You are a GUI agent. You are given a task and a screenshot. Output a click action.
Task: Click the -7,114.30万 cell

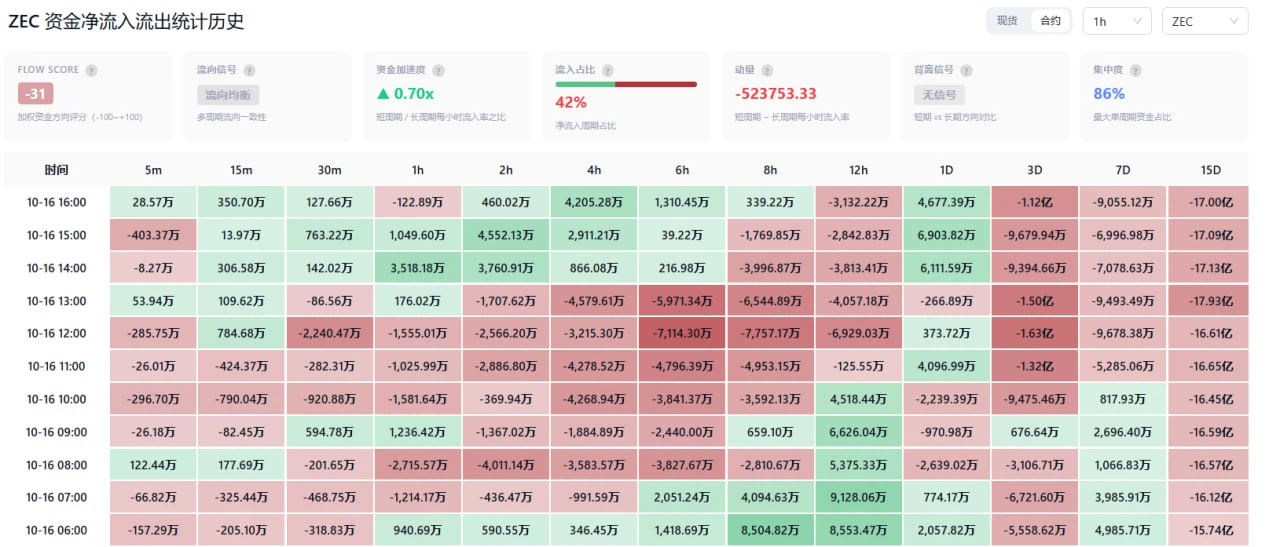click(682, 334)
